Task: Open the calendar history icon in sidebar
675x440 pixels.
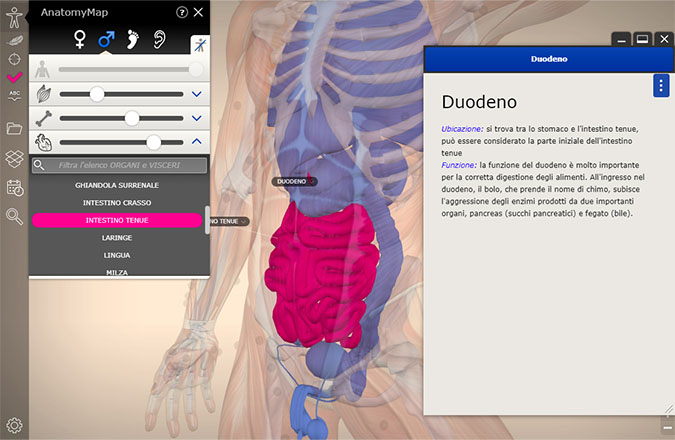Action: [14, 187]
